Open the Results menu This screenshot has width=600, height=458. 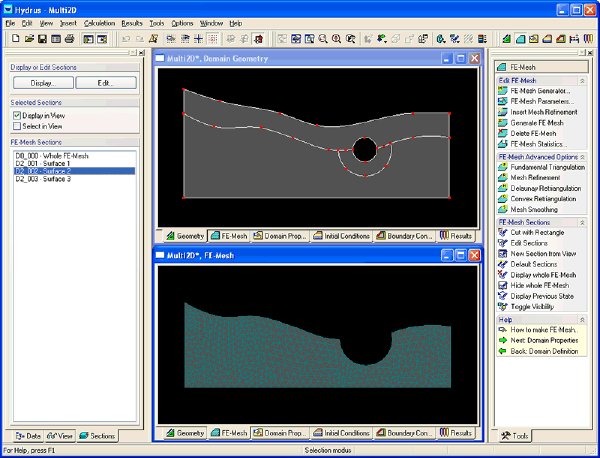pyautogui.click(x=132, y=23)
